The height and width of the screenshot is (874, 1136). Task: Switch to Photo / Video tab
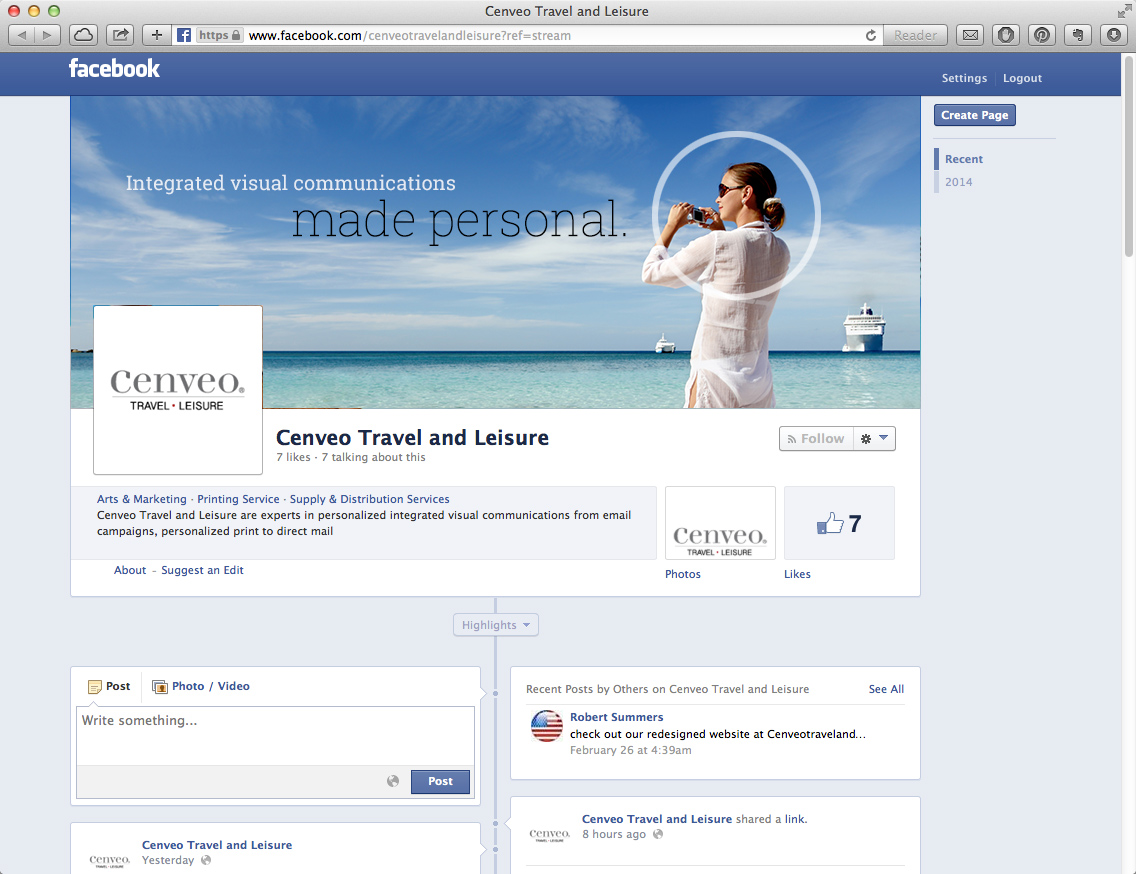tap(201, 686)
